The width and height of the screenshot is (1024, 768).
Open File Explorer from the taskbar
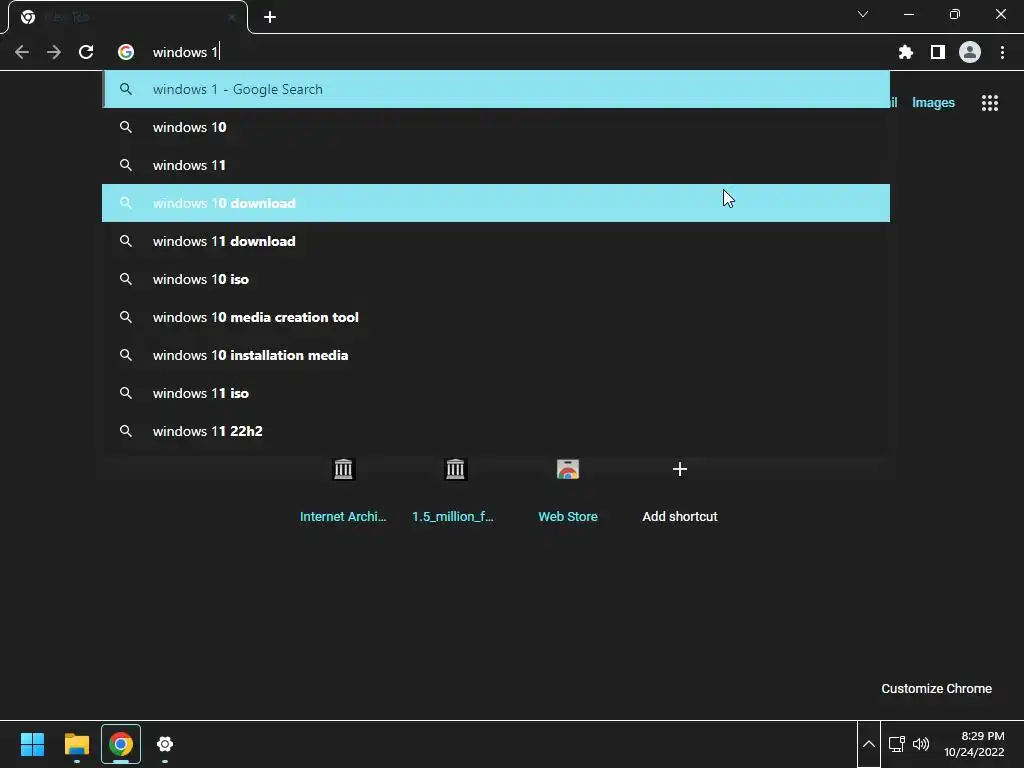pyautogui.click(x=76, y=744)
